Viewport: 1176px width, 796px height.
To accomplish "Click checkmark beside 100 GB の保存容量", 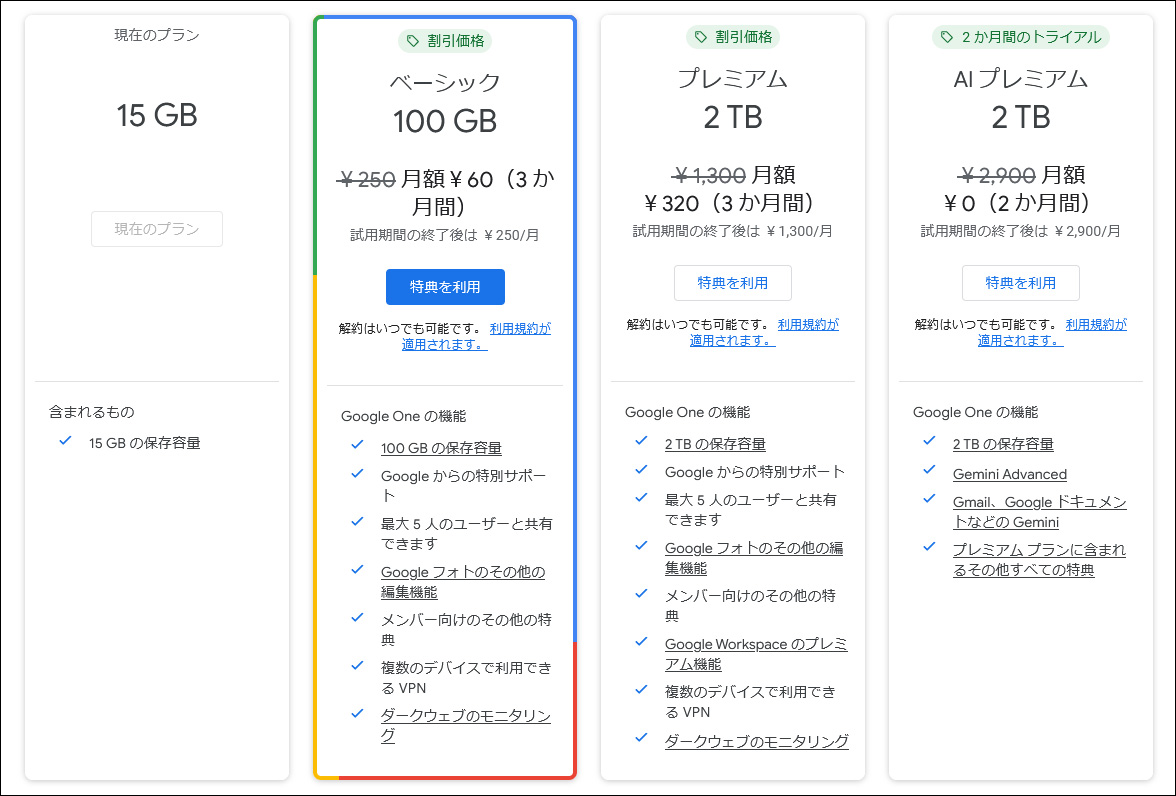I will (x=357, y=445).
